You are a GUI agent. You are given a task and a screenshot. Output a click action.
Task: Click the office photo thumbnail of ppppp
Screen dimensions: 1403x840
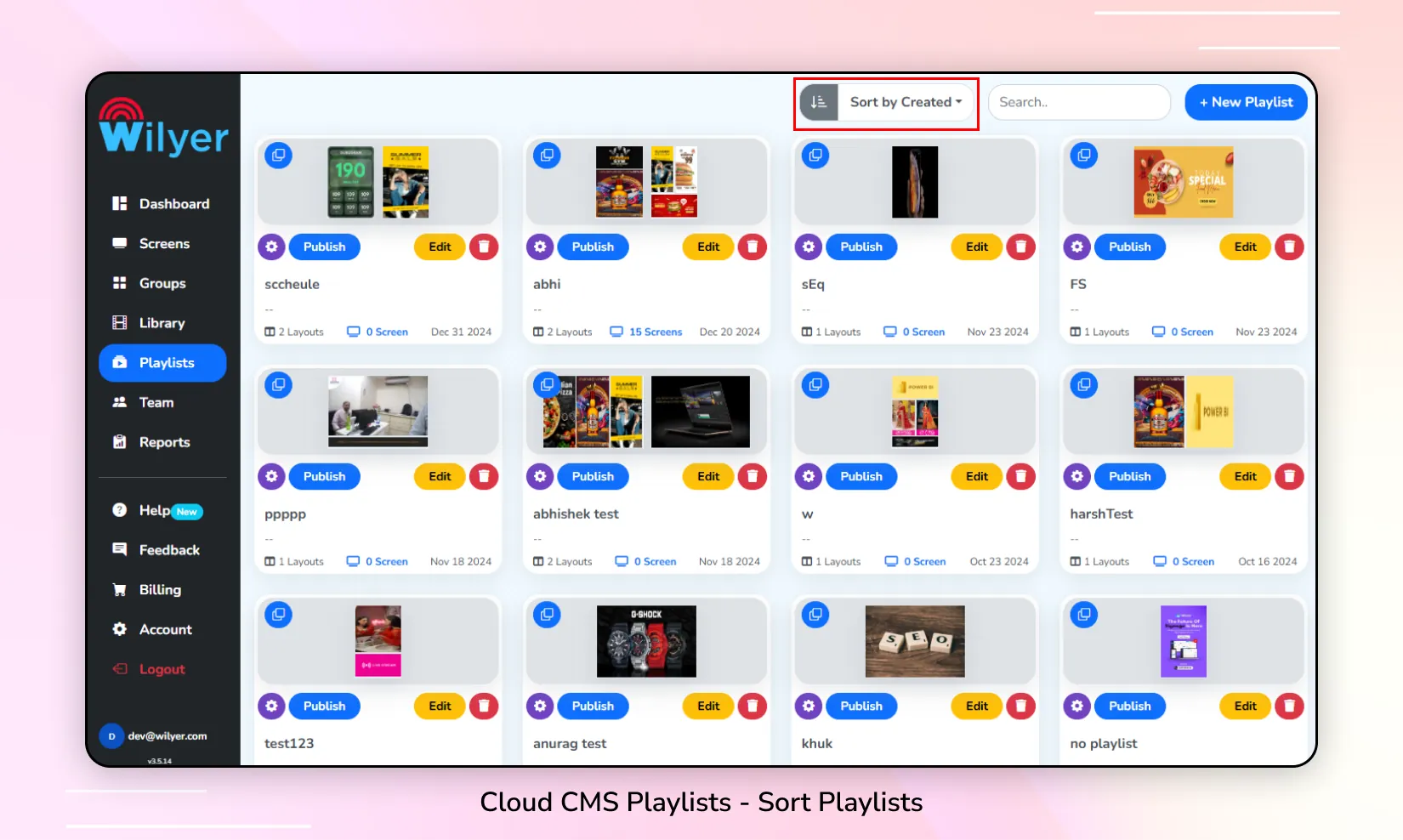[x=378, y=411]
